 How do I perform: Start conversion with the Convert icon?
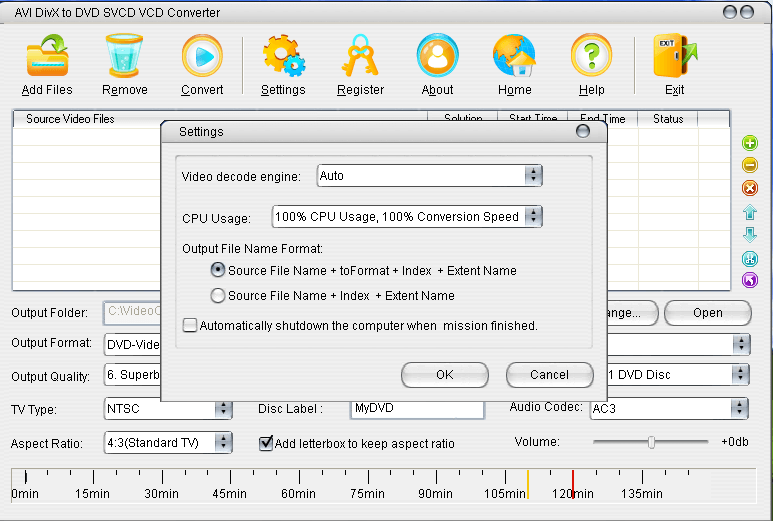click(x=202, y=56)
